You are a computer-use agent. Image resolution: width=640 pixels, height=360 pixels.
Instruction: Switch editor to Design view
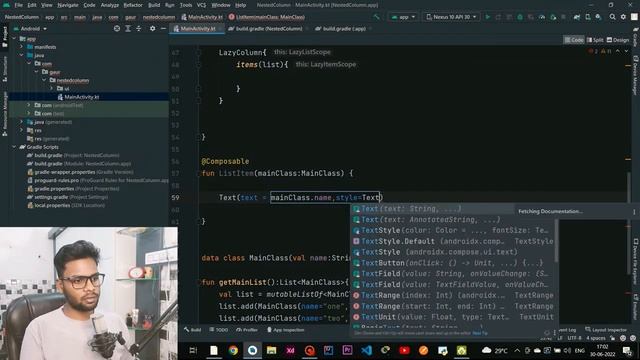tap(618, 40)
